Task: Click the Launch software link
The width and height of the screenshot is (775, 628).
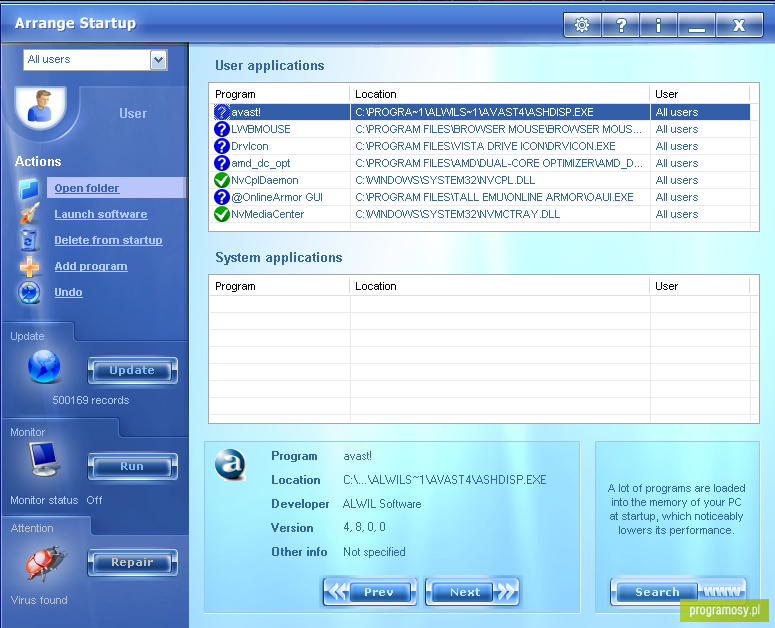Action: (x=101, y=214)
